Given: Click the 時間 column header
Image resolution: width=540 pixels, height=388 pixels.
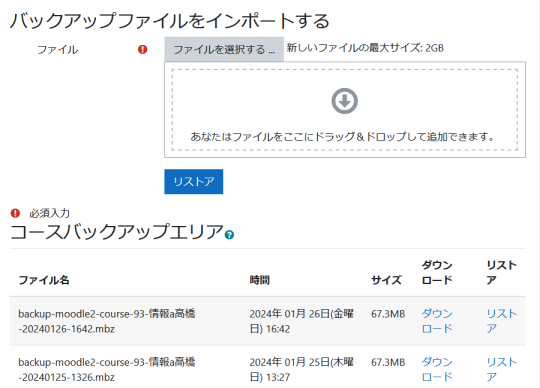Looking at the screenshot, I should 260,280.
